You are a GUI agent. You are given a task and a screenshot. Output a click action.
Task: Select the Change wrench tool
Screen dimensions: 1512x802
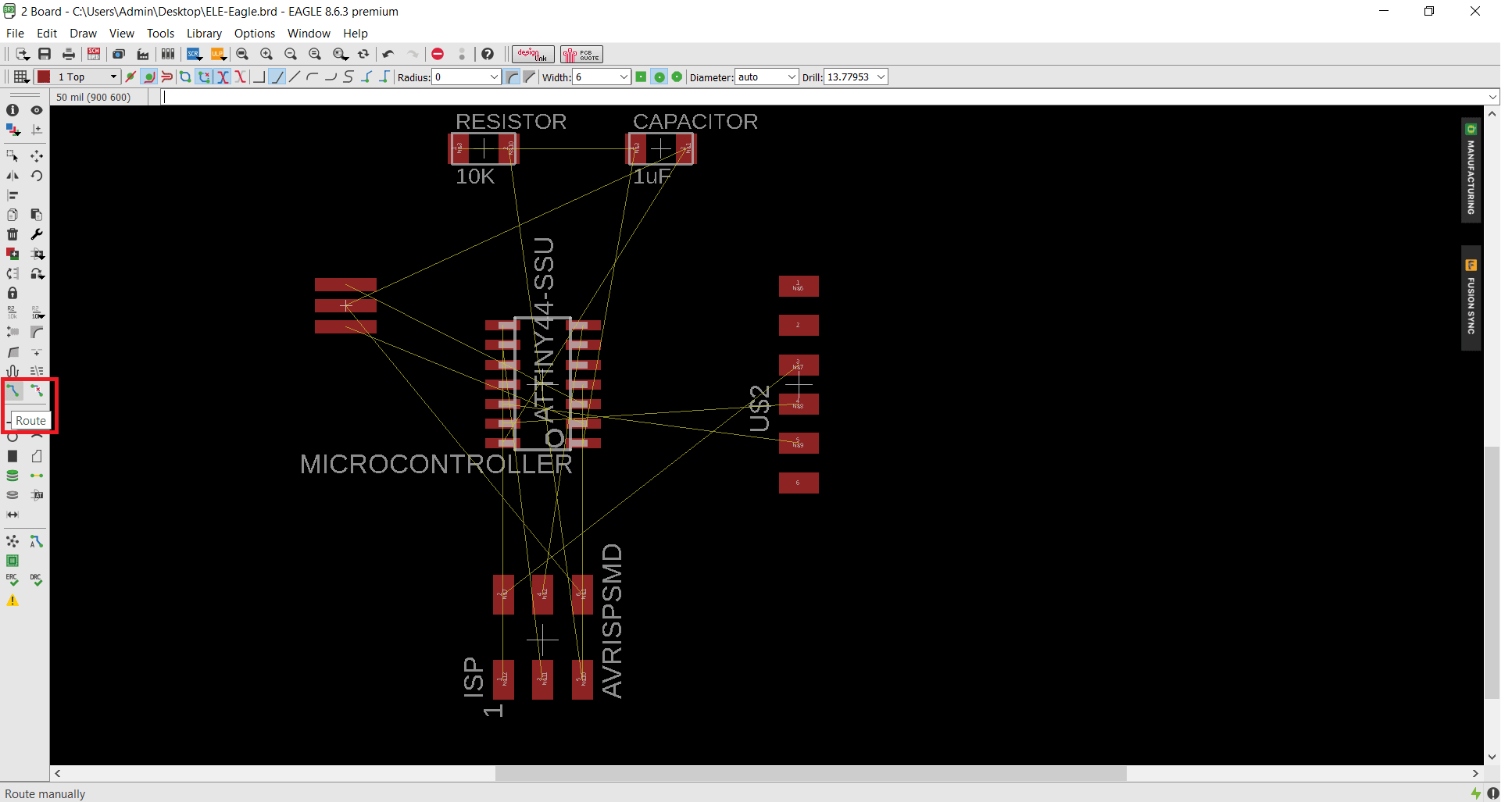click(x=37, y=234)
